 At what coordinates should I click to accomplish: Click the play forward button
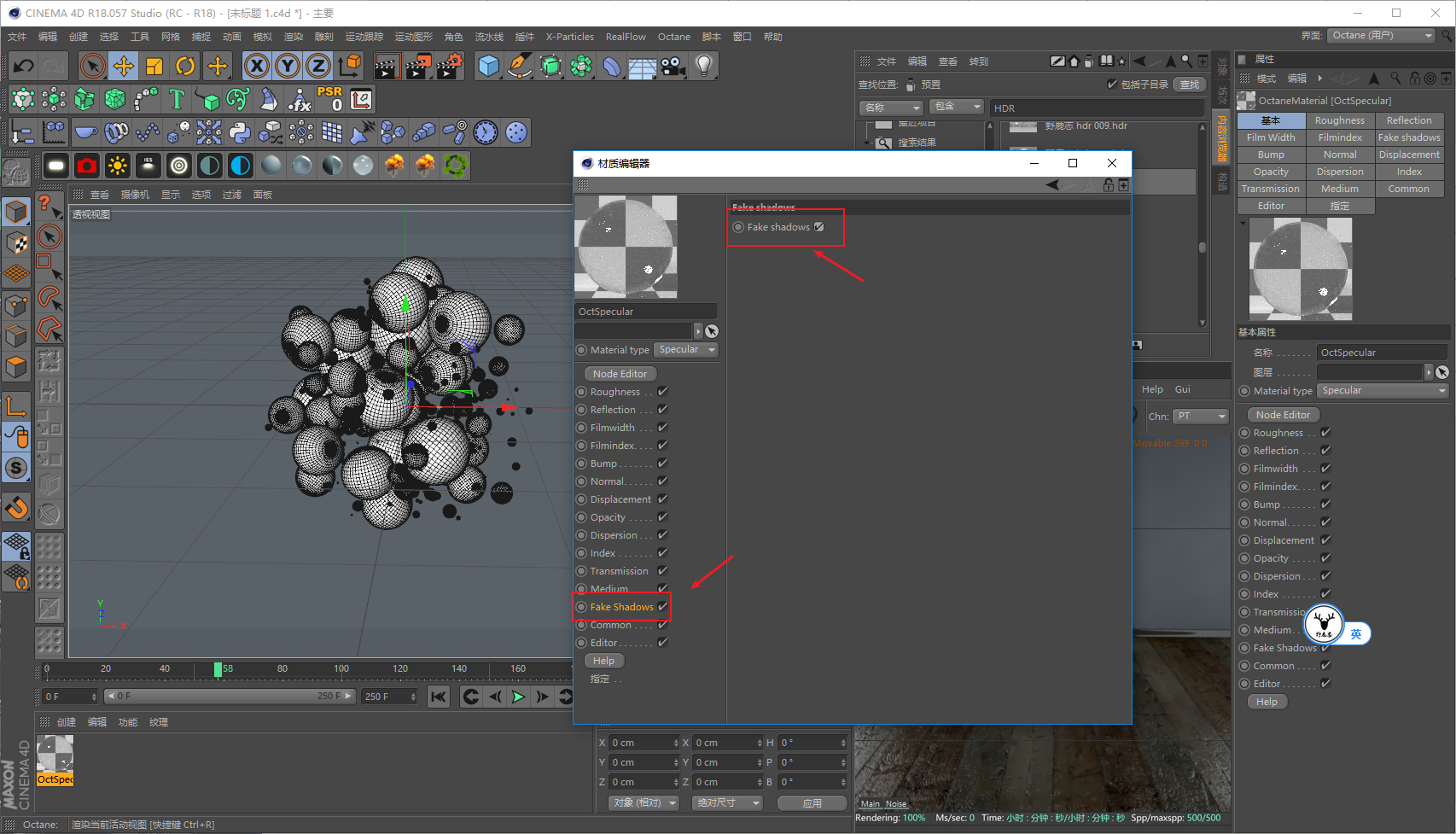pyautogui.click(x=517, y=697)
